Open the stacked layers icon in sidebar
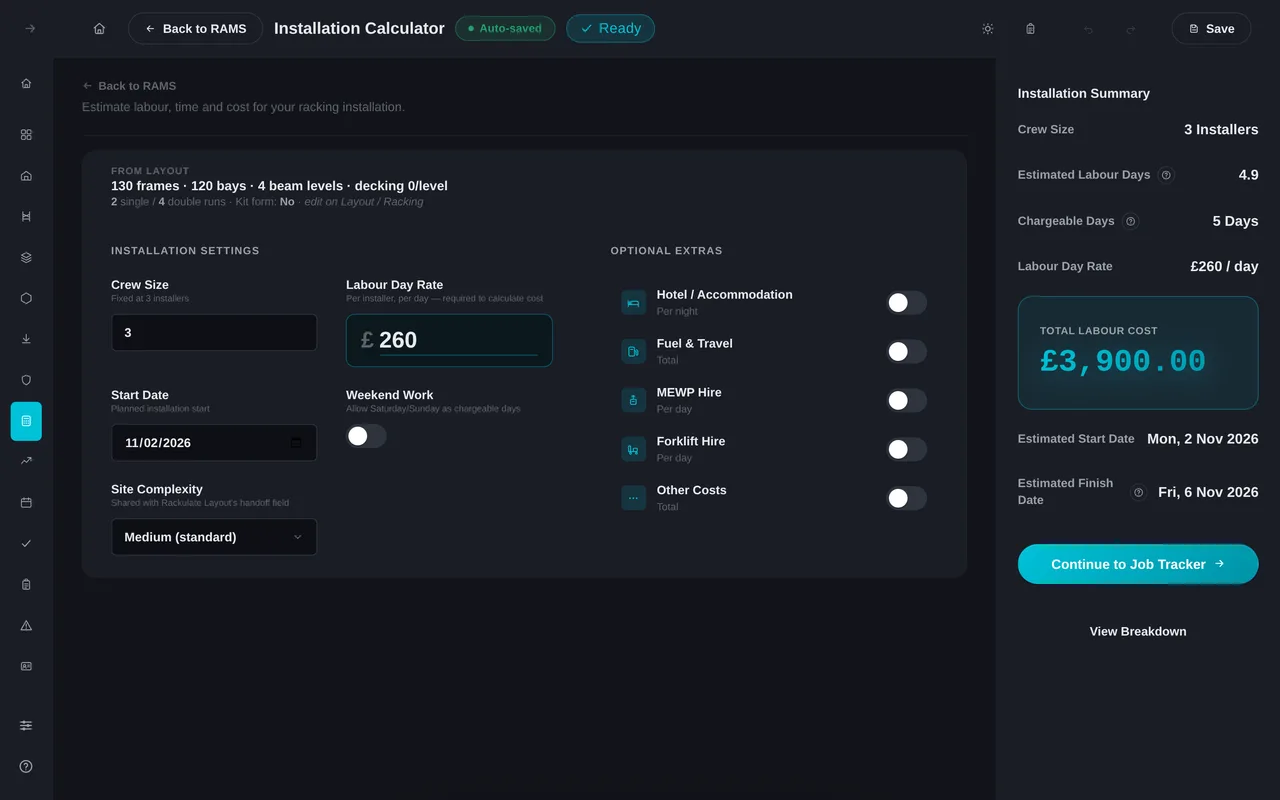 pos(26,257)
